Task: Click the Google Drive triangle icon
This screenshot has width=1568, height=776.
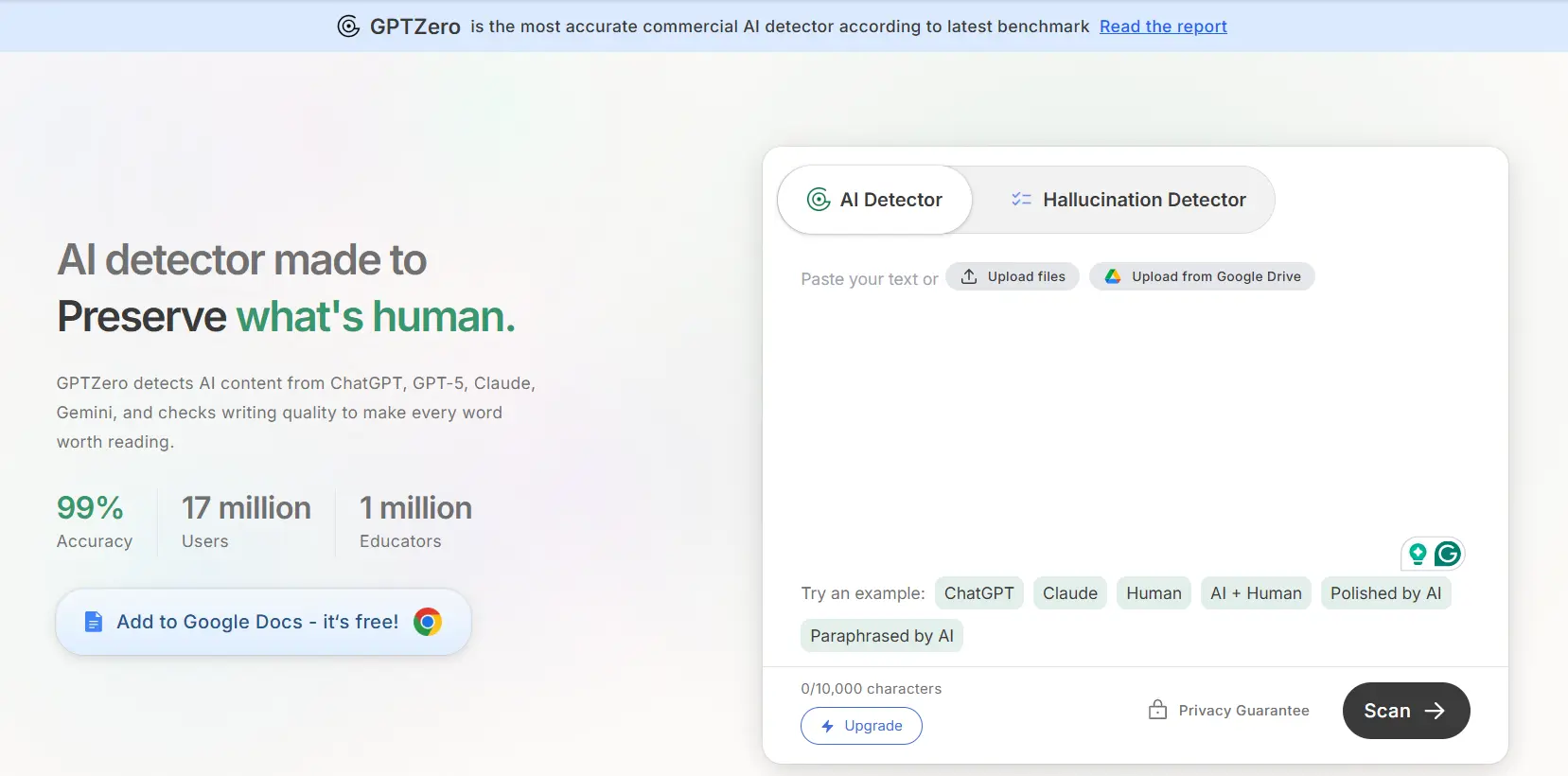Action: (1113, 276)
